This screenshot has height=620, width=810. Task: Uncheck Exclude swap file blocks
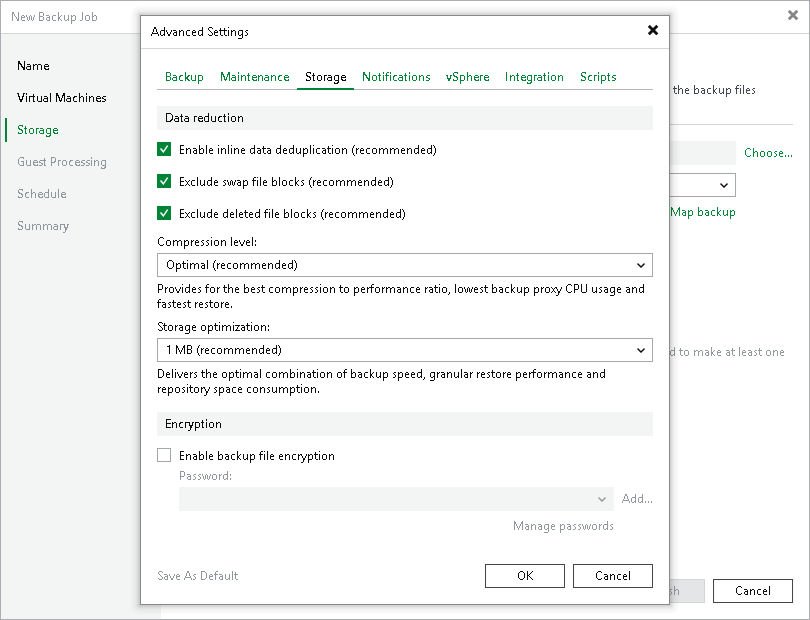point(165,181)
